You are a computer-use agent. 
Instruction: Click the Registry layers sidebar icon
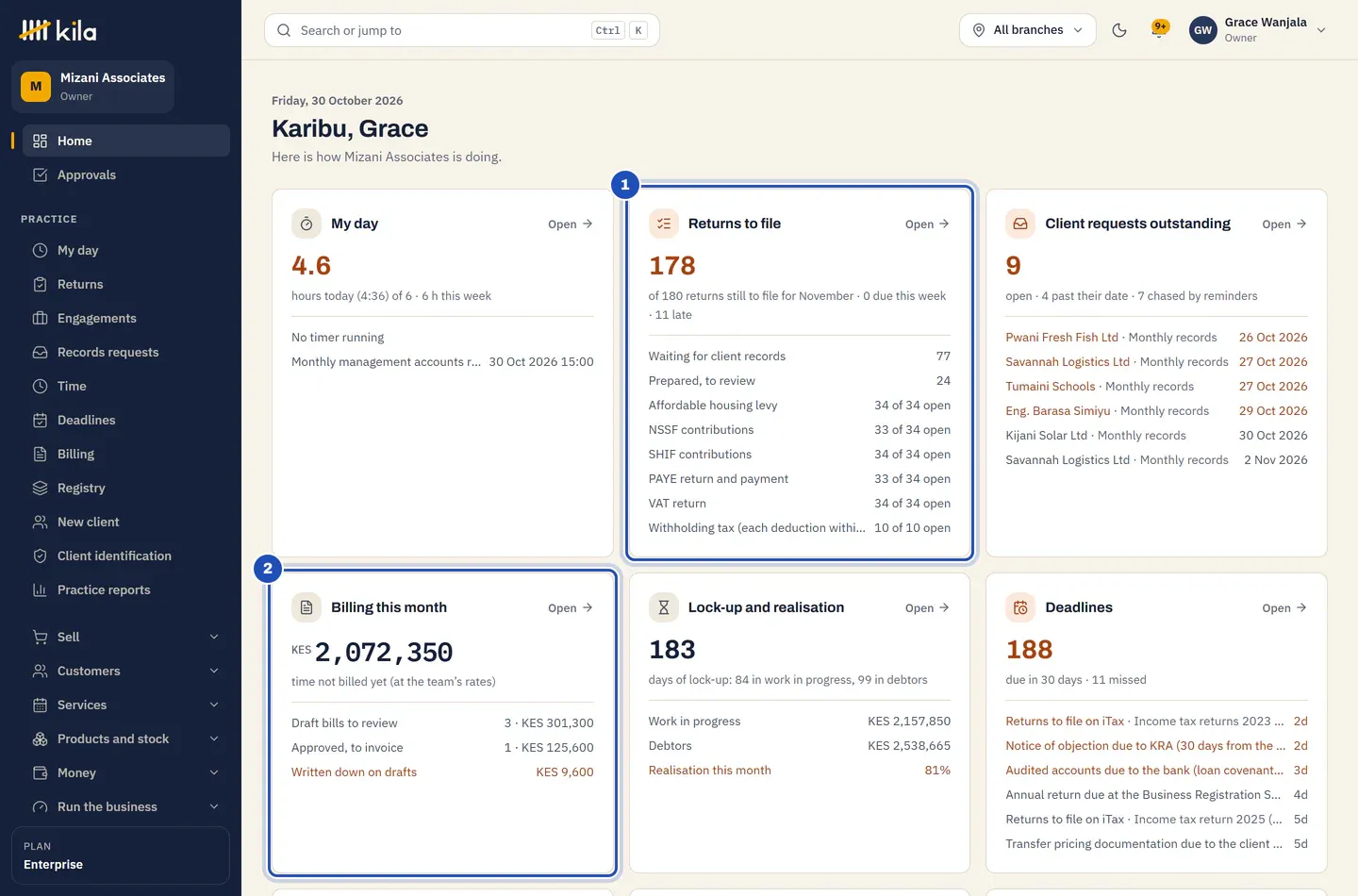click(40, 488)
